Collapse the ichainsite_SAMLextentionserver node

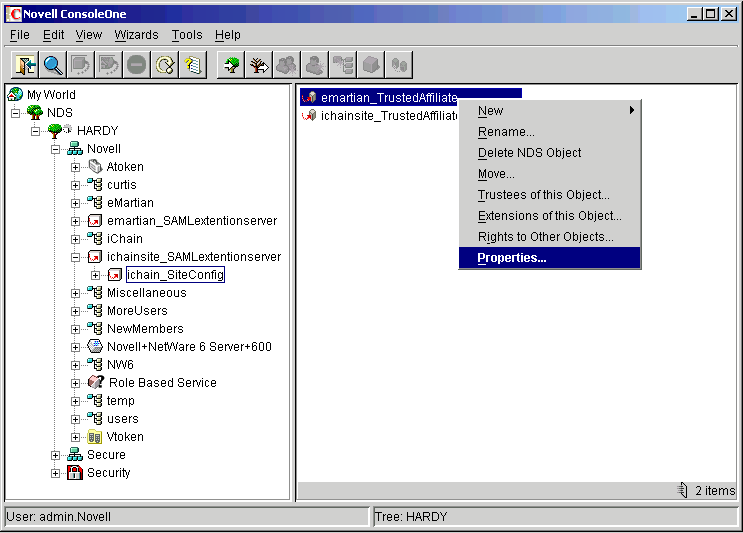tap(75, 257)
